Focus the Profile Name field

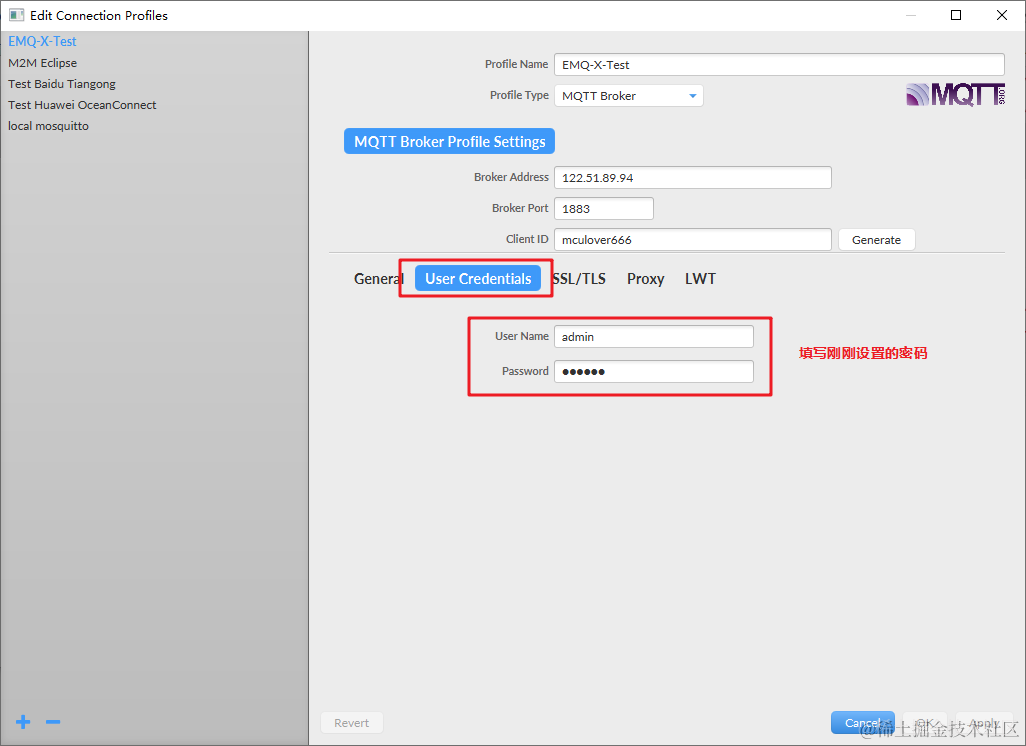[x=779, y=65]
